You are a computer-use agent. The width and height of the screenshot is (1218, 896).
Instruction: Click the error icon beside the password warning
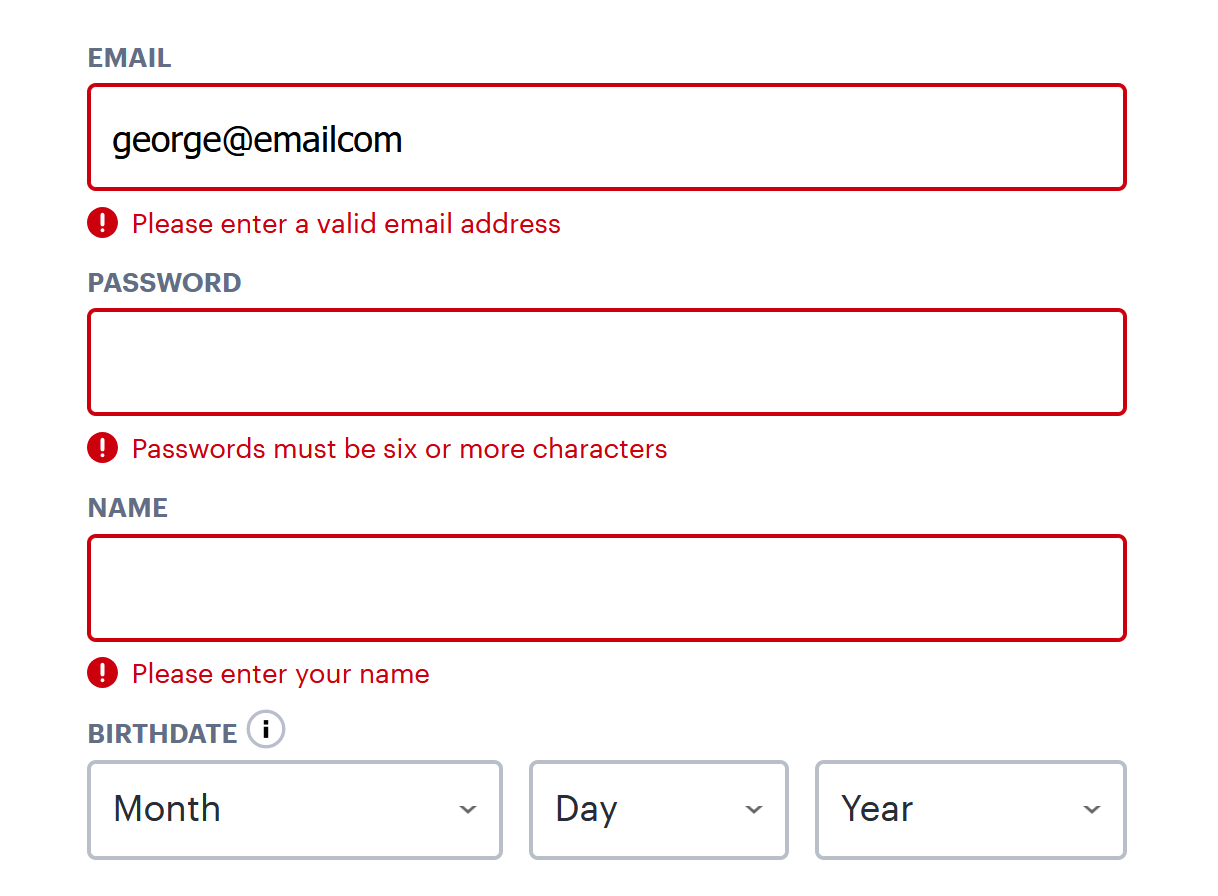[102, 447]
